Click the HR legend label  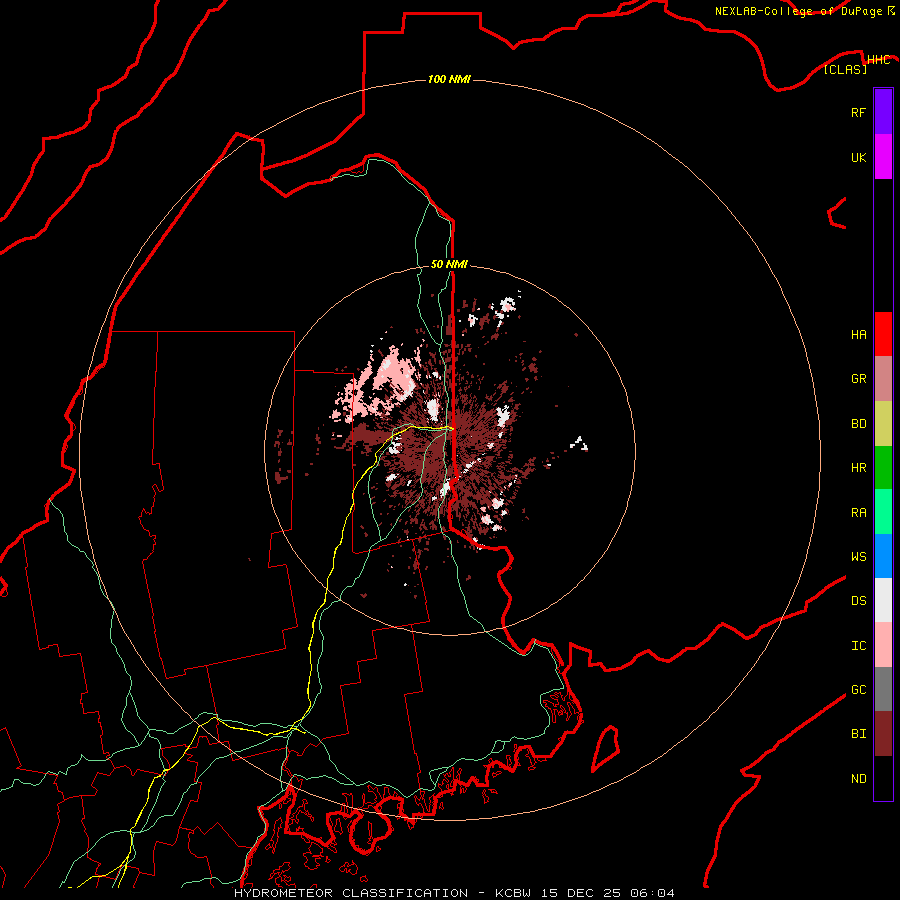click(x=858, y=468)
